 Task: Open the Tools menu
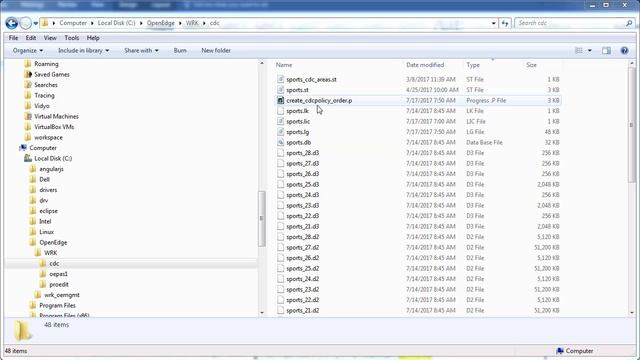(x=71, y=38)
